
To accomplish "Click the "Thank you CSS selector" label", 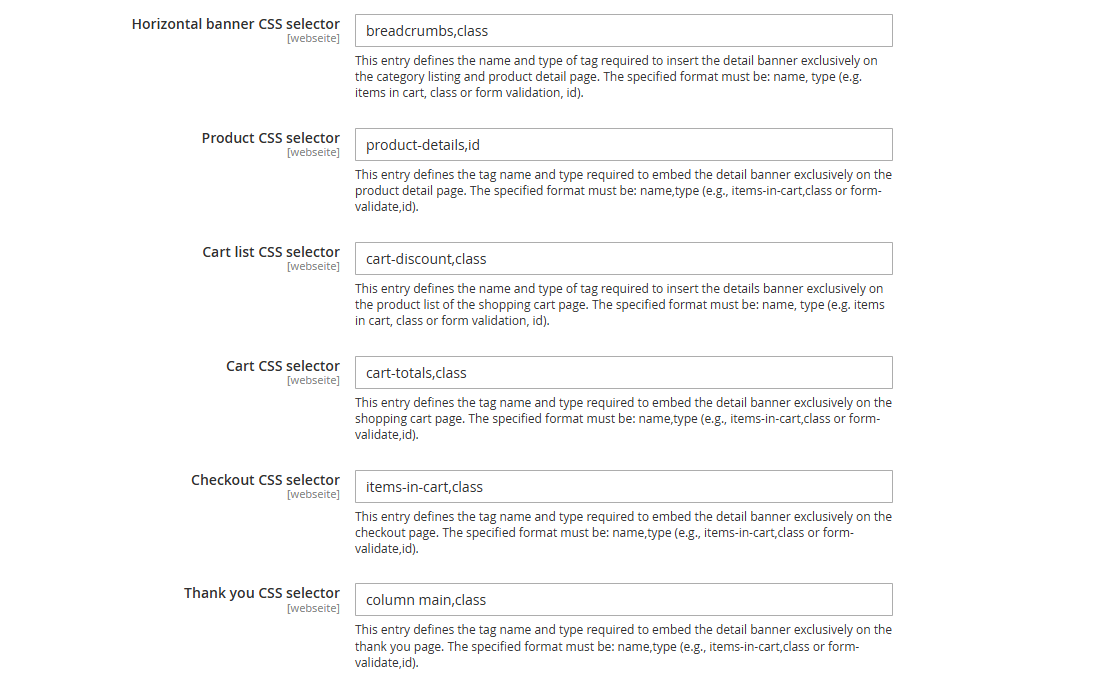I will coord(262,593).
